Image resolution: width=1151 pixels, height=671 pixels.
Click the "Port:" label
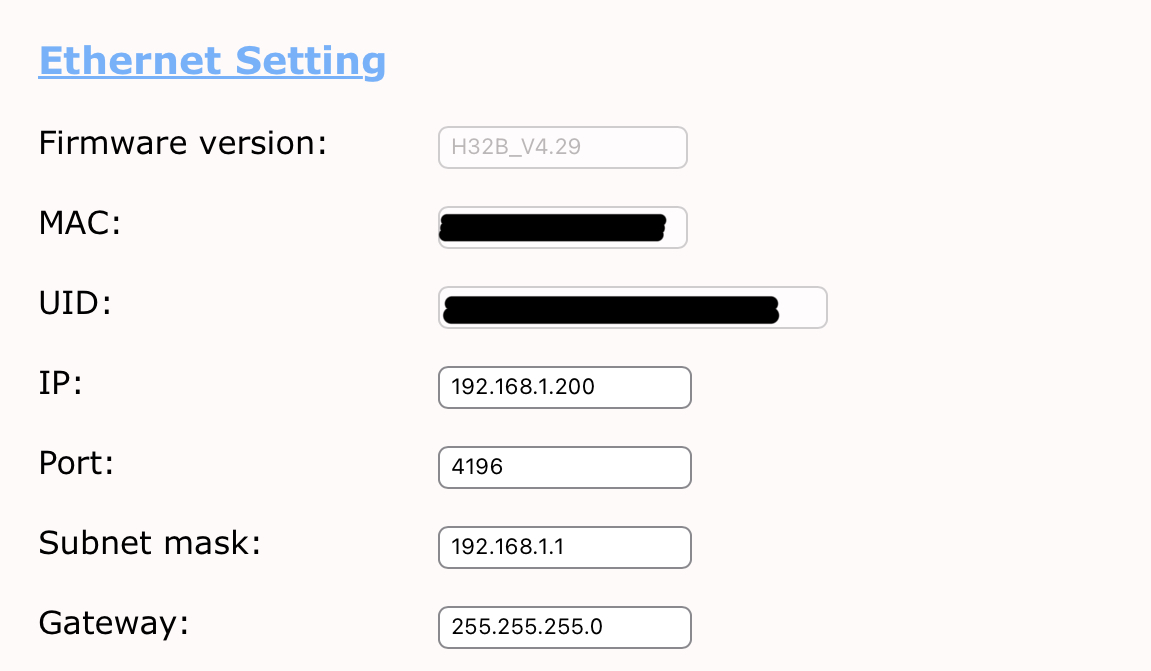point(78,464)
